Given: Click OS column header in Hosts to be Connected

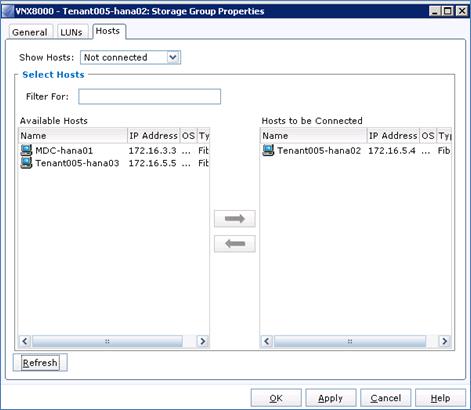Looking at the screenshot, I should click(x=428, y=136).
